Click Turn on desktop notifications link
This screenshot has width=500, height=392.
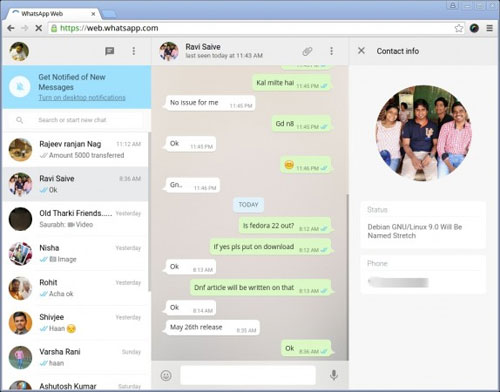coord(82,98)
